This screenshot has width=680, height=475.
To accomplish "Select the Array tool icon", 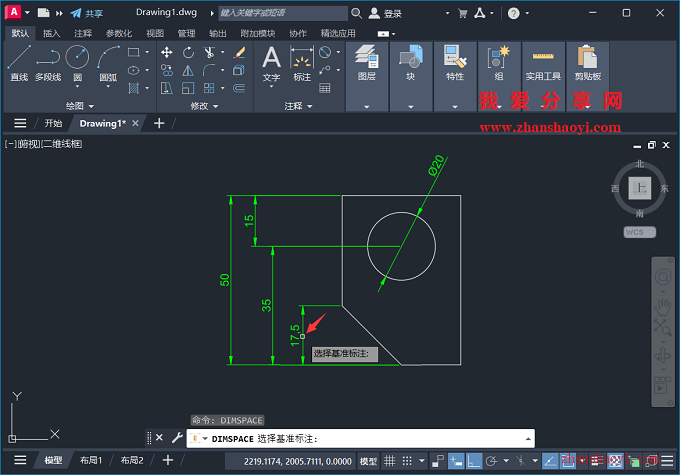I will pos(209,88).
